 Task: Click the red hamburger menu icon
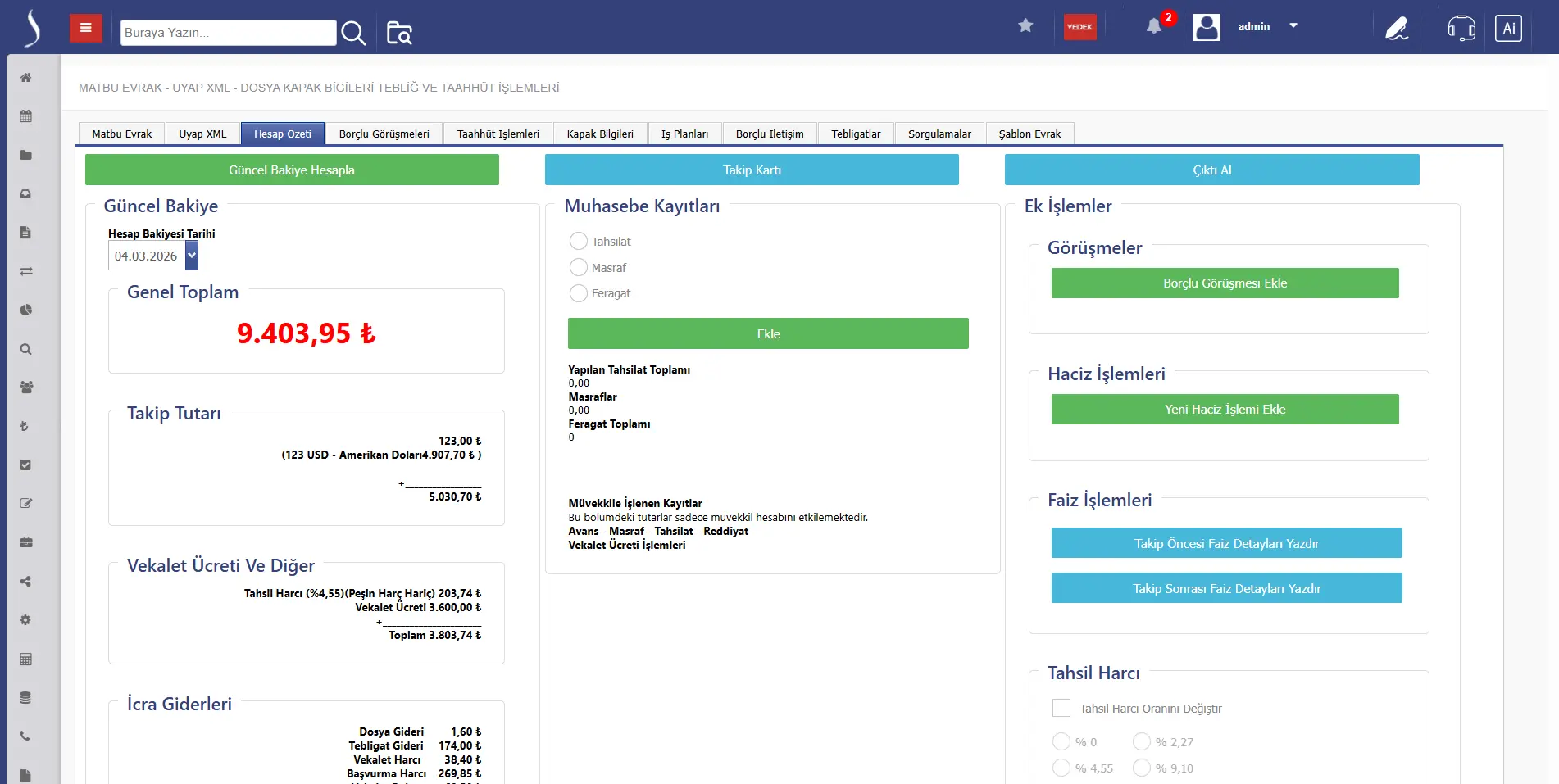pyautogui.click(x=85, y=28)
